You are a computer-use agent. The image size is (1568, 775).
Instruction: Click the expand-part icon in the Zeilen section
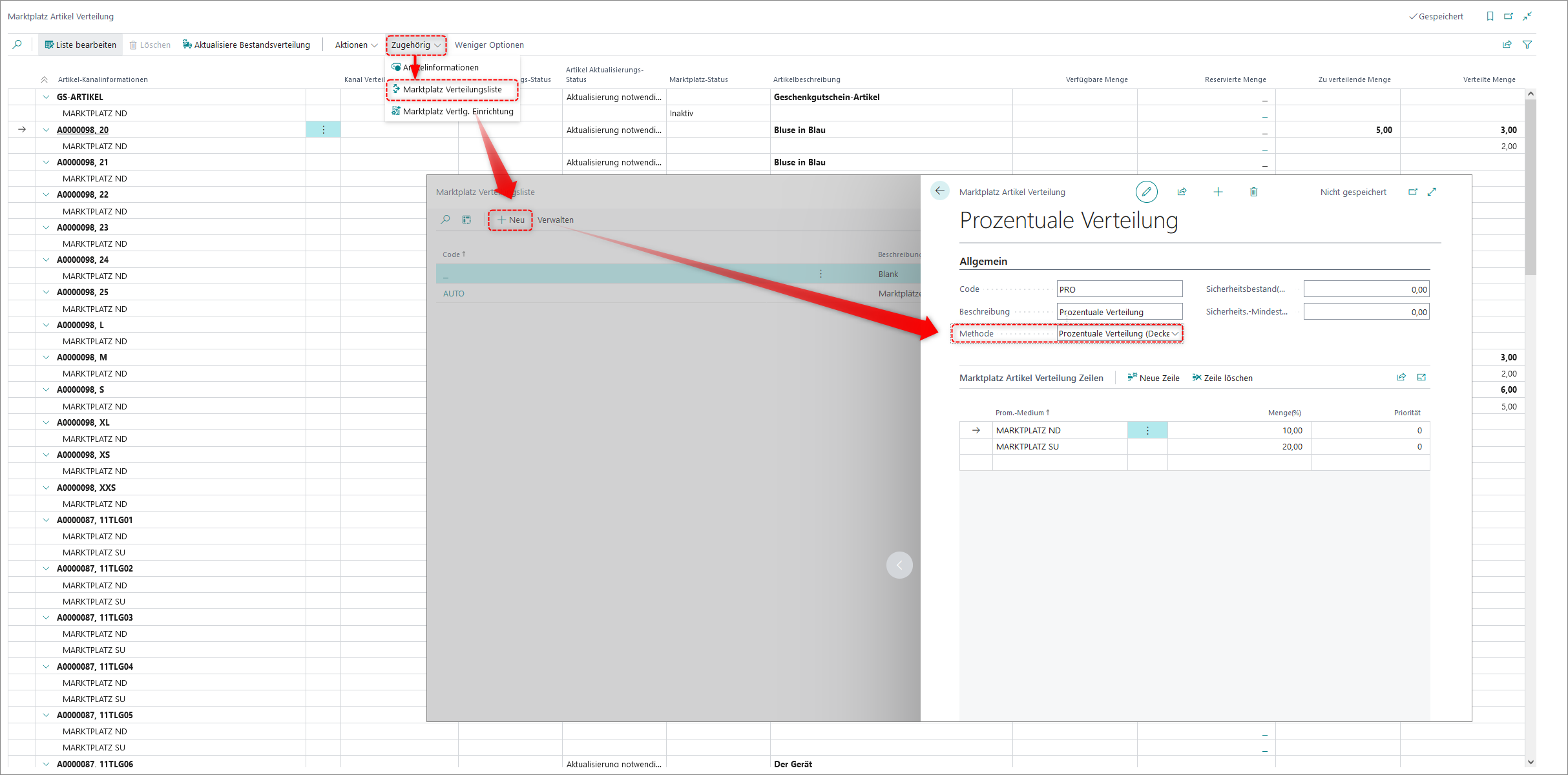click(1421, 377)
